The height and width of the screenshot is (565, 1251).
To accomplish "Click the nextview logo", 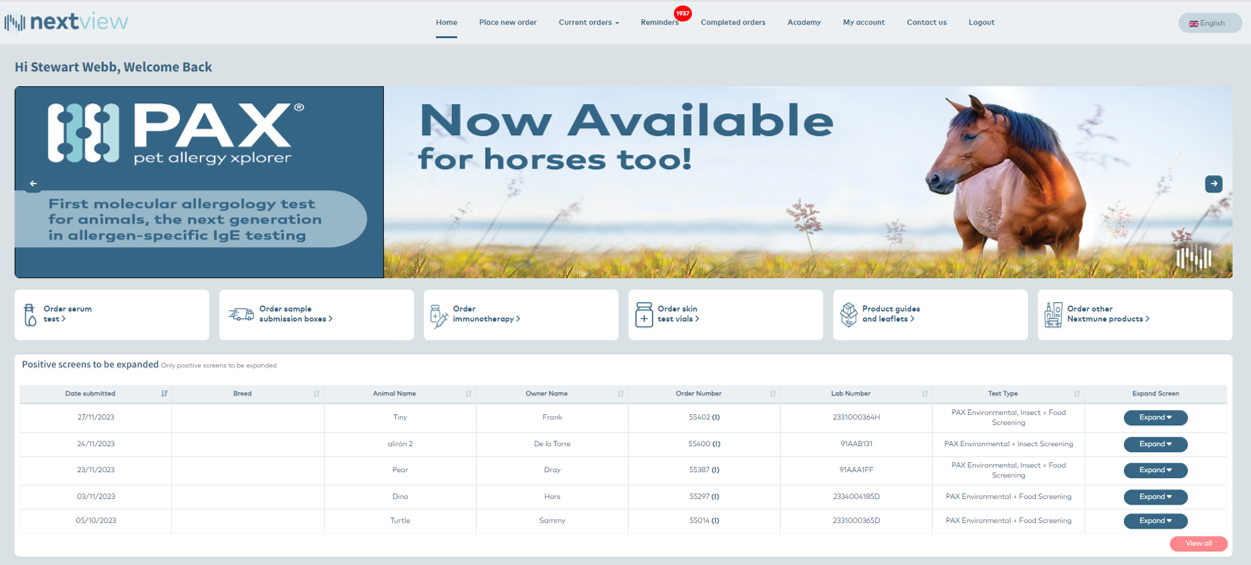I will pos(67,22).
